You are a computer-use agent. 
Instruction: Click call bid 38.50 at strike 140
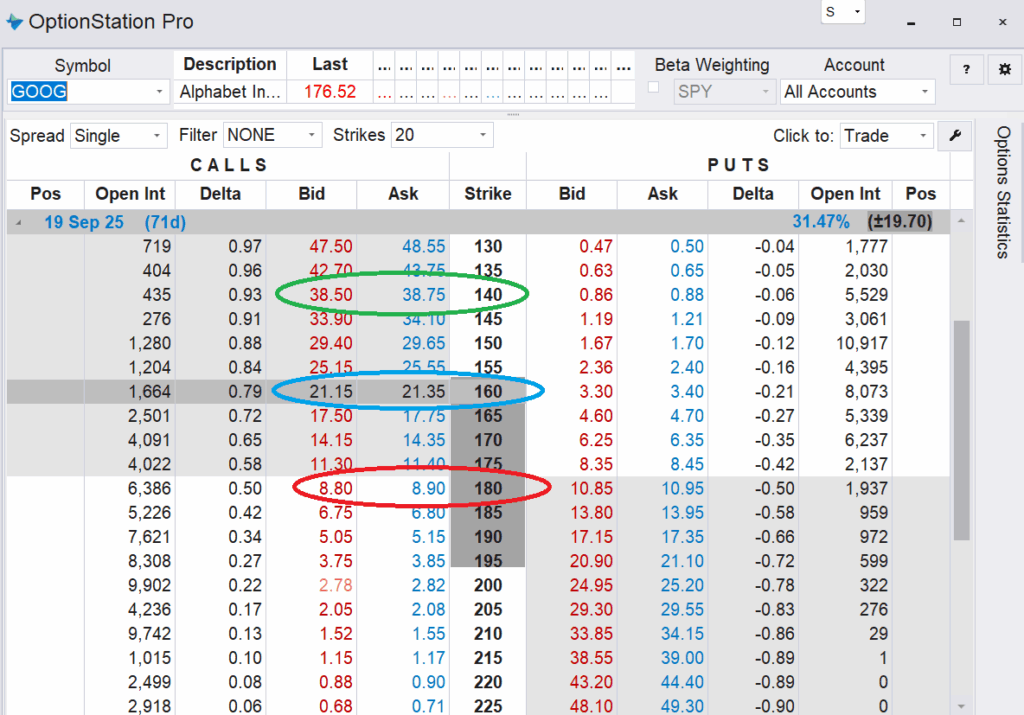[330, 295]
